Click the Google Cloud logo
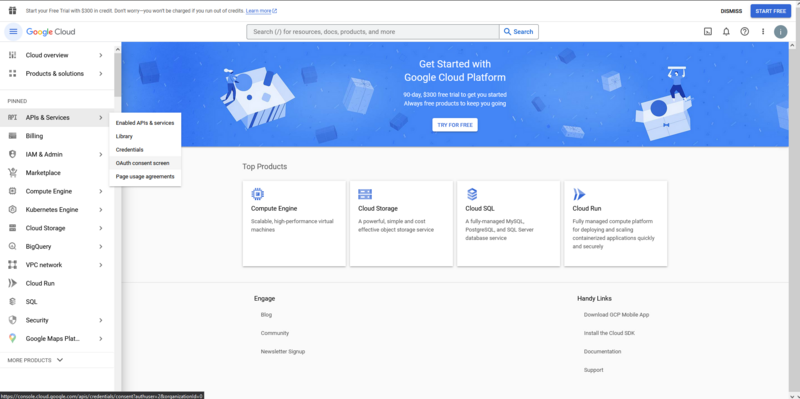The height and width of the screenshot is (399, 800). pos(51,32)
